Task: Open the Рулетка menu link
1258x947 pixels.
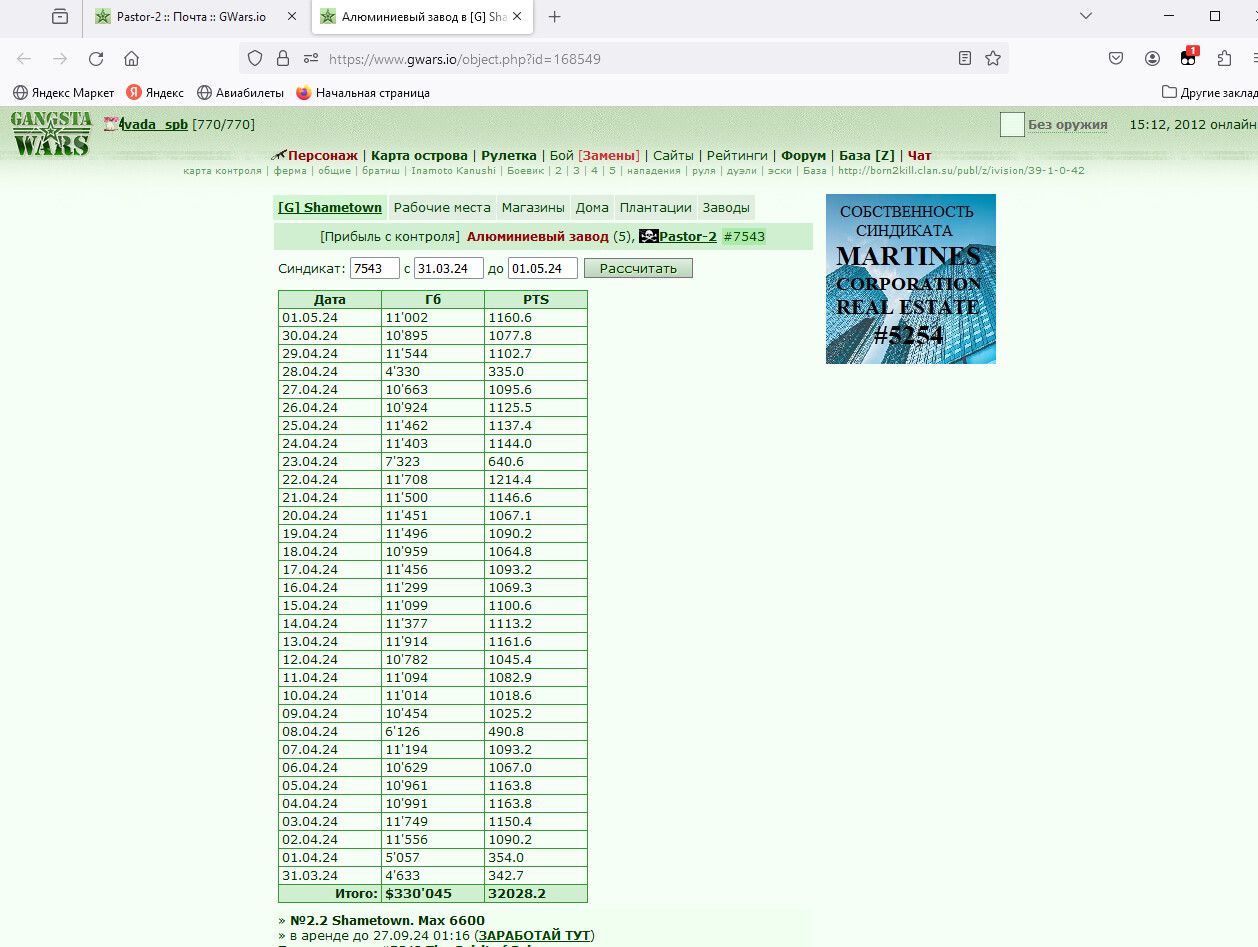Action: point(509,155)
